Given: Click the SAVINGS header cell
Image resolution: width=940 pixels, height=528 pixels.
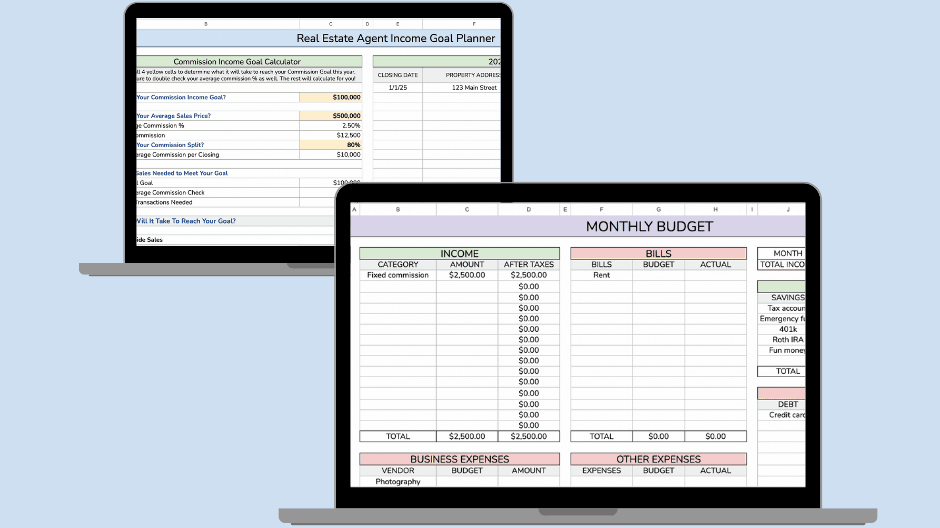Looking at the screenshot, I should (782, 297).
